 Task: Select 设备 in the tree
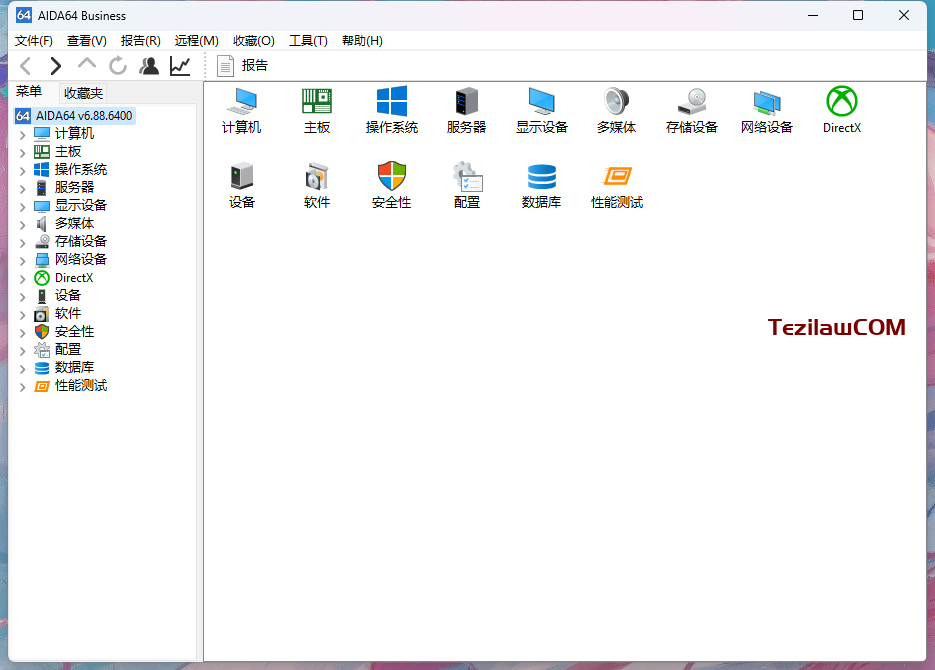pos(68,296)
